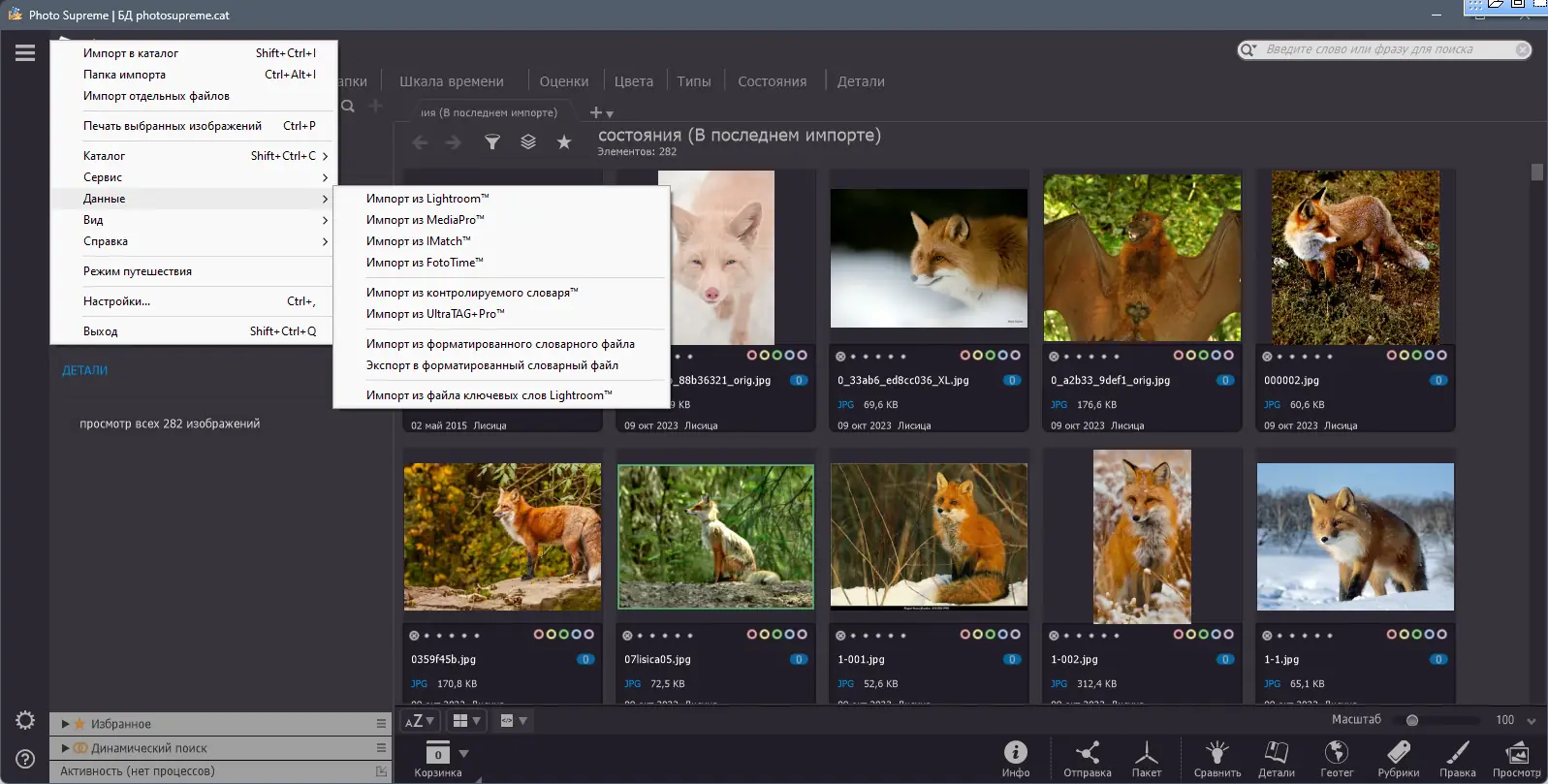Click the magnifier icon under the tabs
The image size is (1548, 784).
pos(348,106)
